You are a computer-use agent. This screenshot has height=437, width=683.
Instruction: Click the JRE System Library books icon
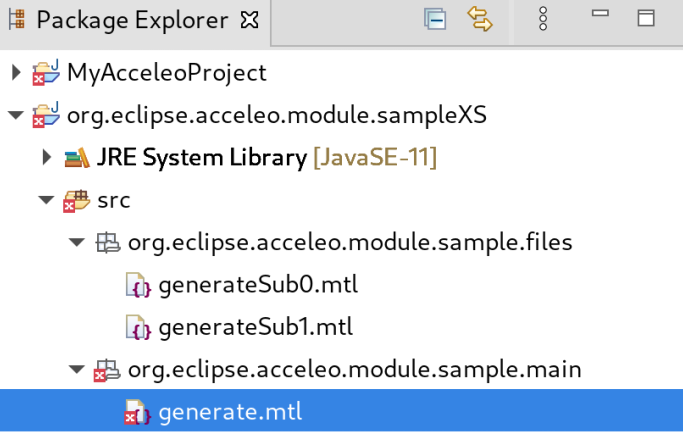77,158
